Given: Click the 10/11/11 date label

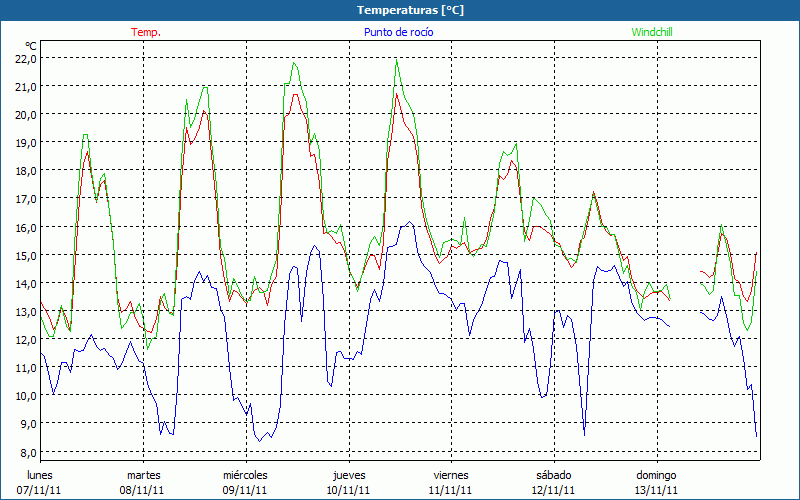Looking at the screenshot, I should coord(348,490).
